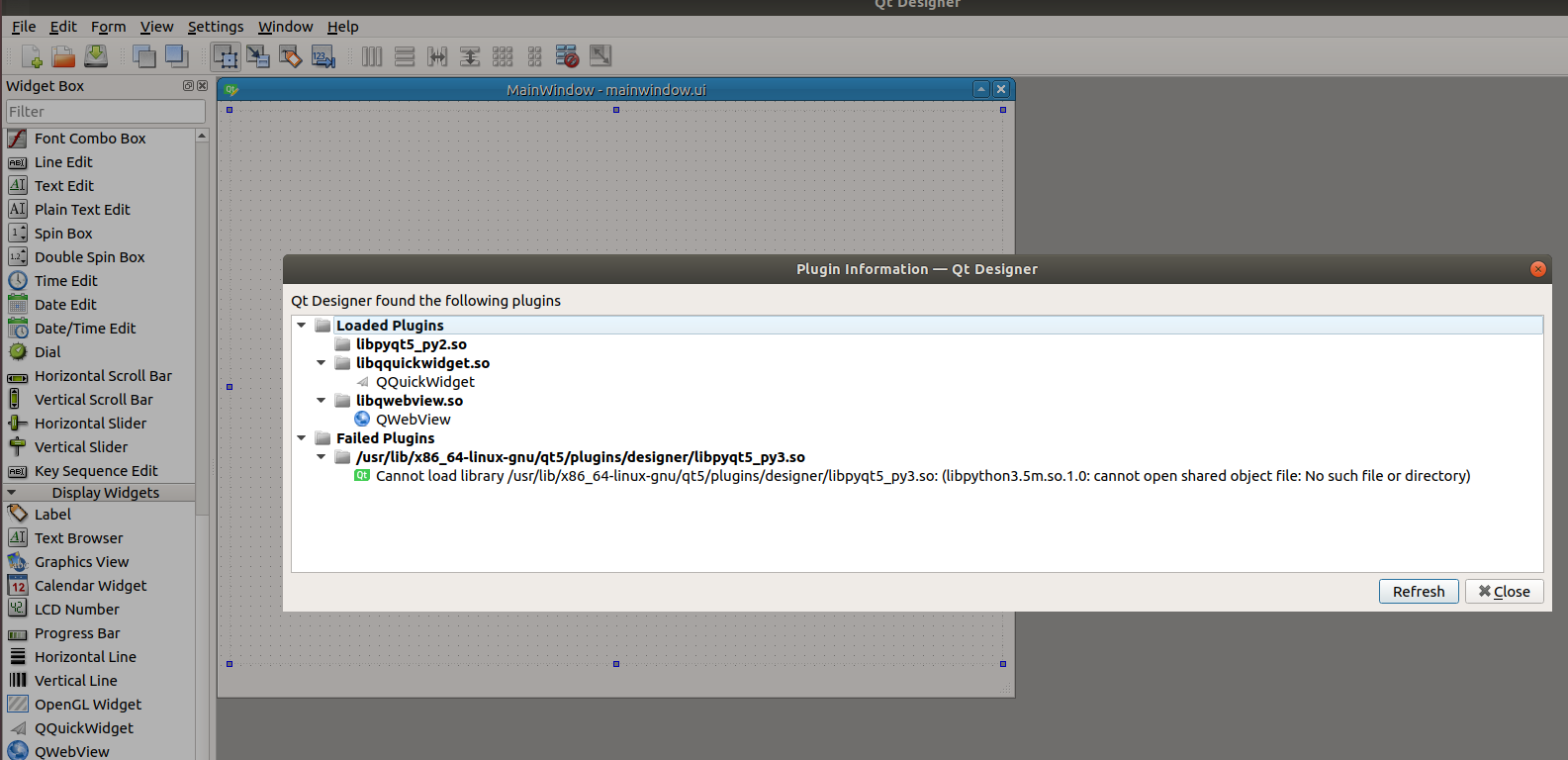Select the QQuickWidget plugin entry in the tree
Screen dimensions: 1568x760
[425, 382]
